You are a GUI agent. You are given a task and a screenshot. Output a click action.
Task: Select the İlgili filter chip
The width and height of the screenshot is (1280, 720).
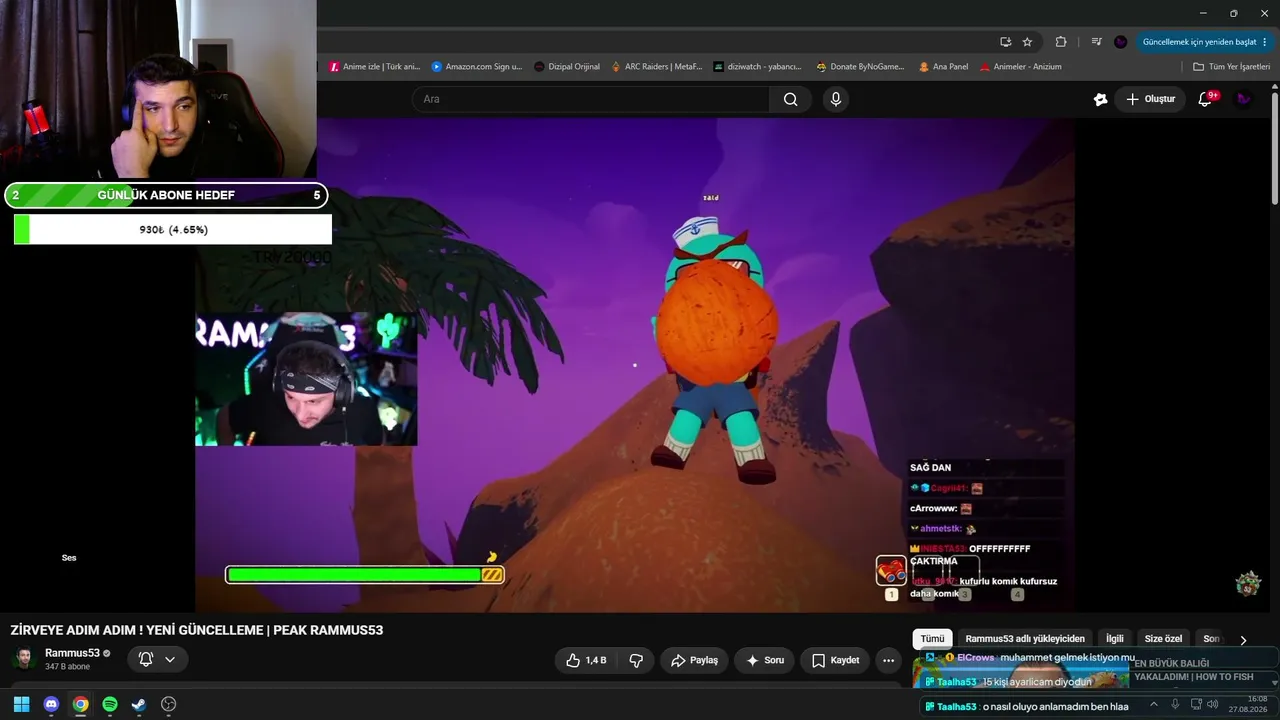(1115, 639)
